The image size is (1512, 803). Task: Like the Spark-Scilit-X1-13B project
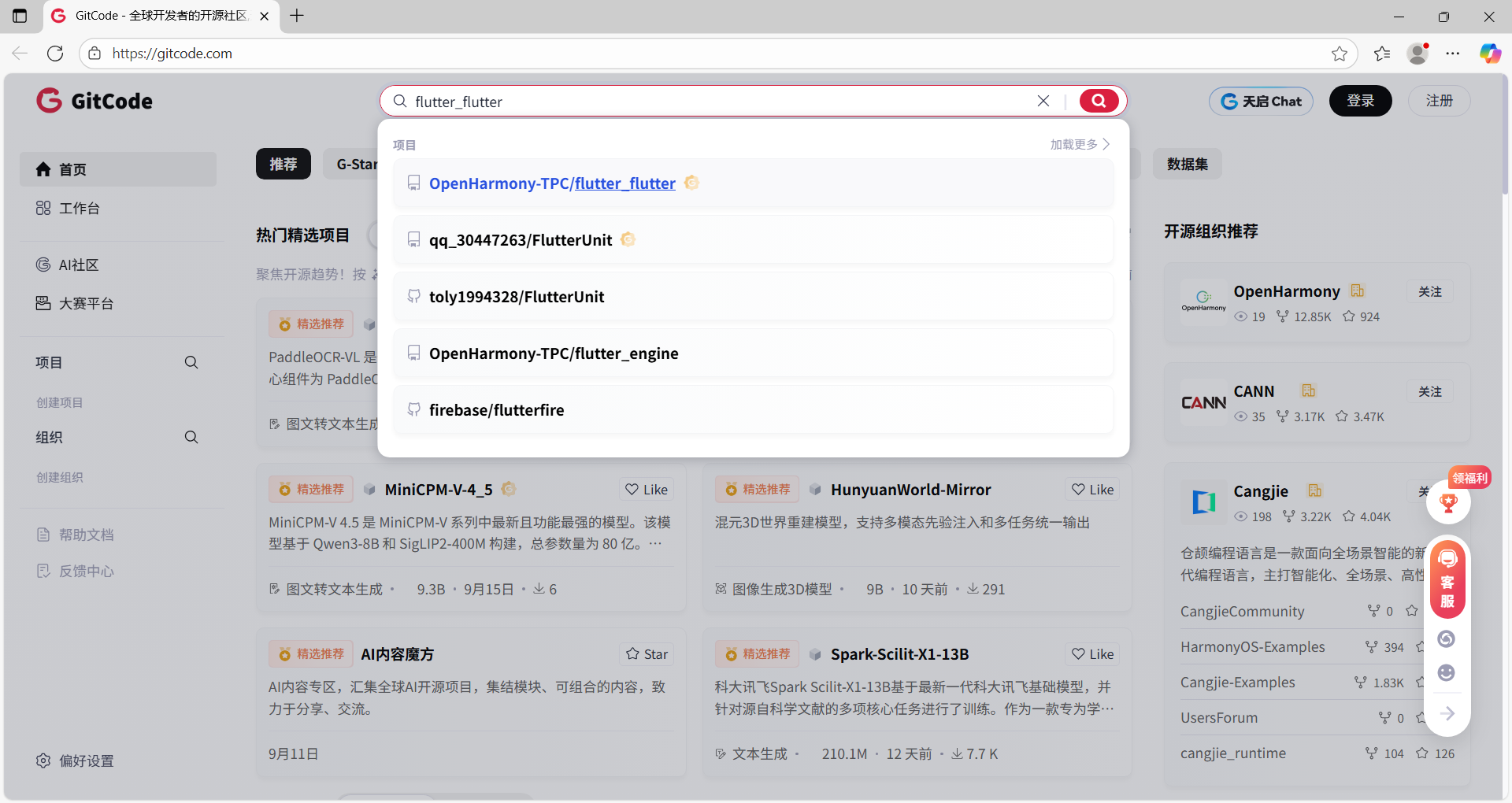point(1093,654)
